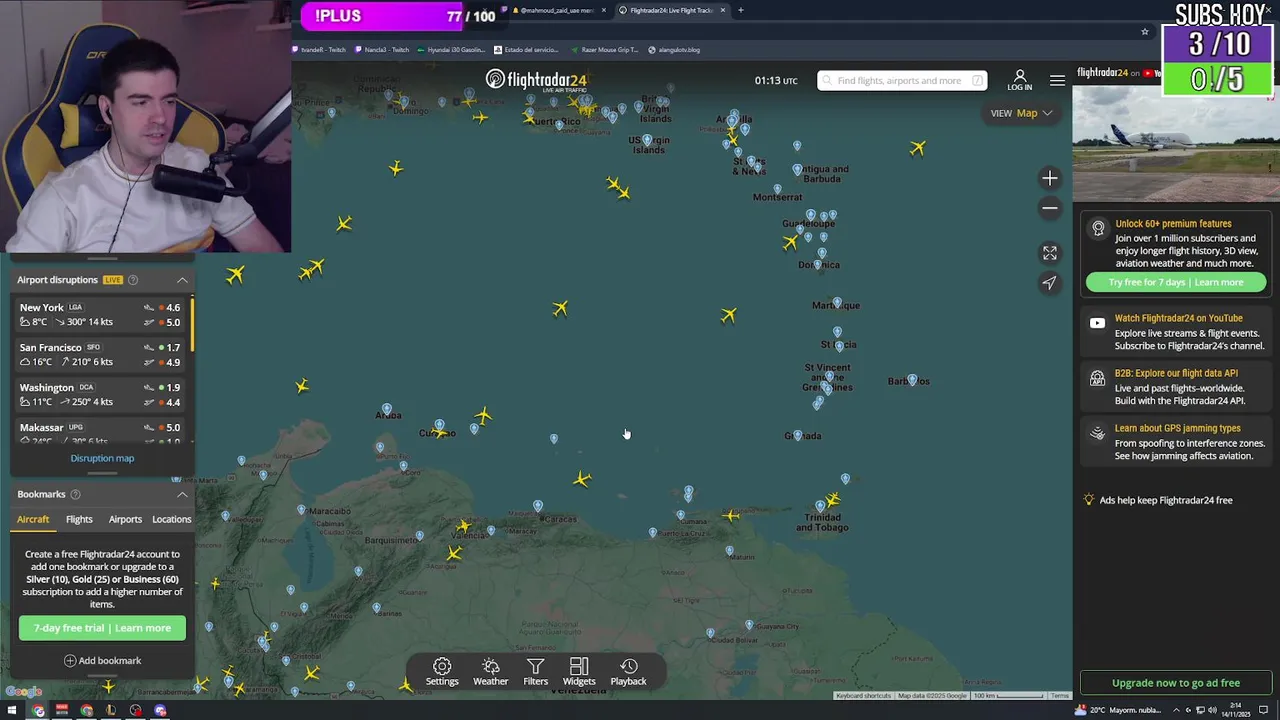
Task: Open Chrome from the Windows taskbar
Action: 38,711
